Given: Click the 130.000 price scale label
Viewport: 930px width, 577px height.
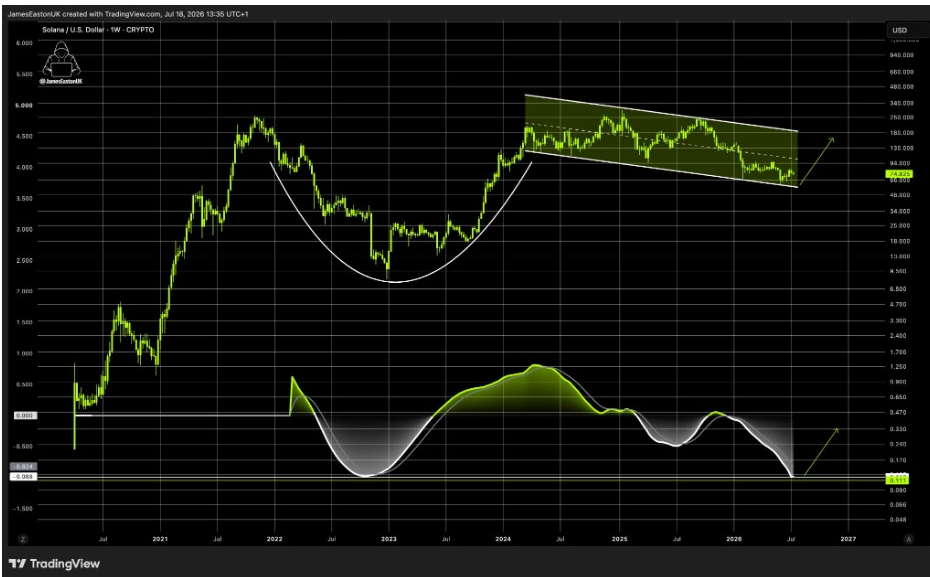Looking at the screenshot, I should coord(901,148).
